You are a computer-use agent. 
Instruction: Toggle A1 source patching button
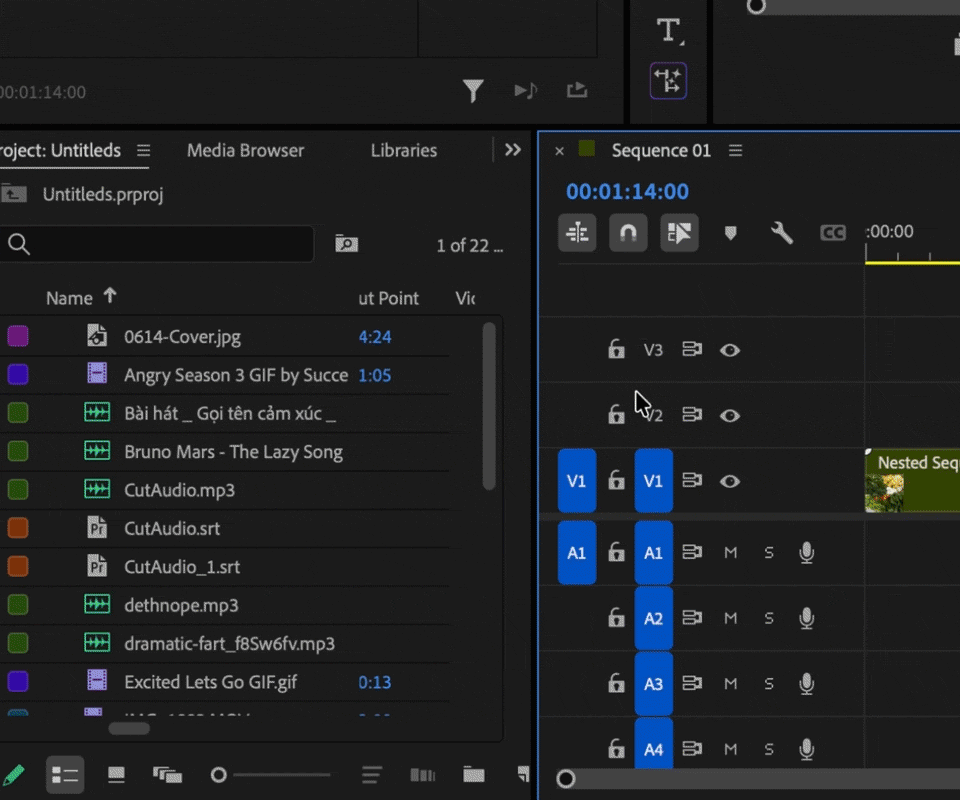pyautogui.click(x=577, y=553)
